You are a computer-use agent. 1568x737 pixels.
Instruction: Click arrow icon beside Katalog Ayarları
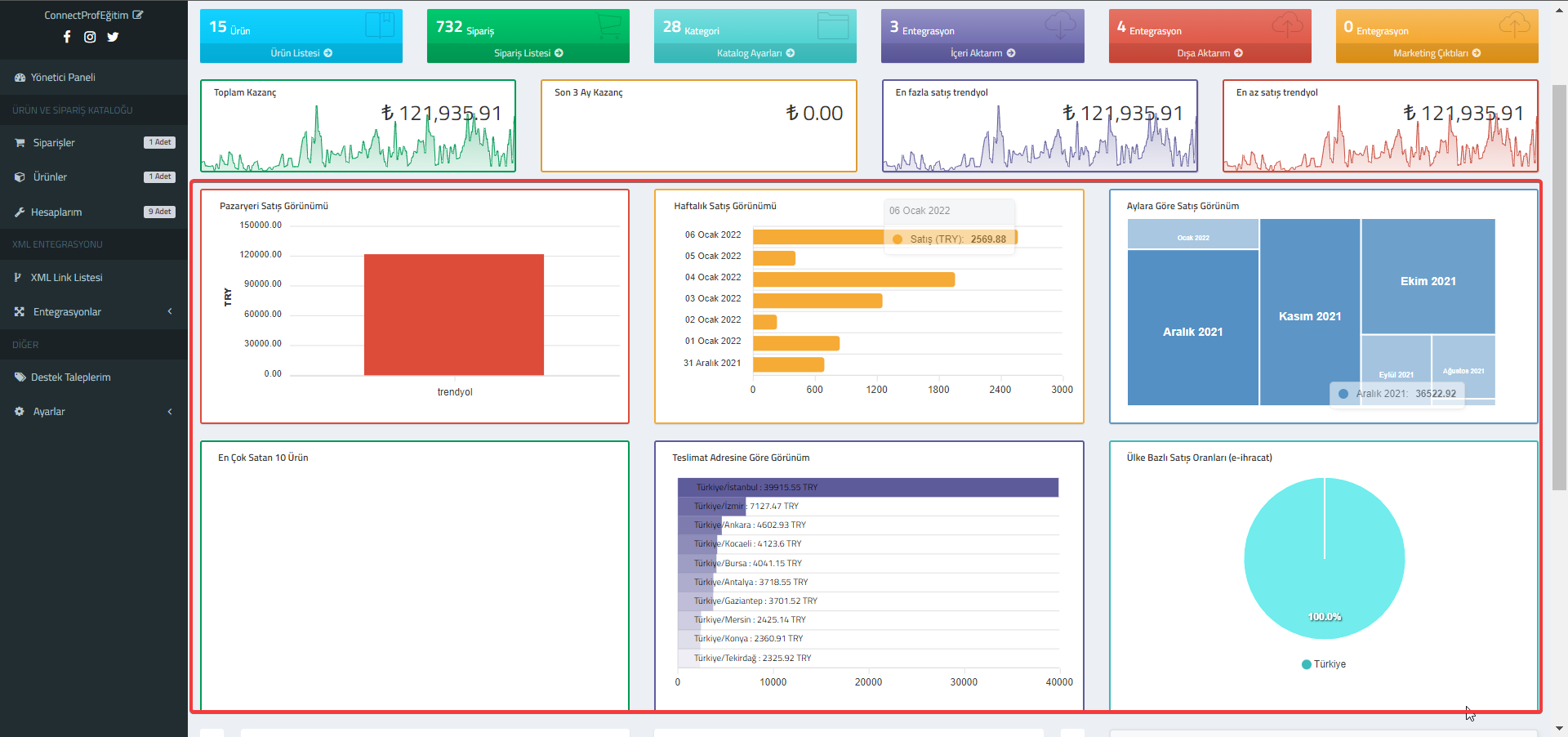tap(791, 53)
